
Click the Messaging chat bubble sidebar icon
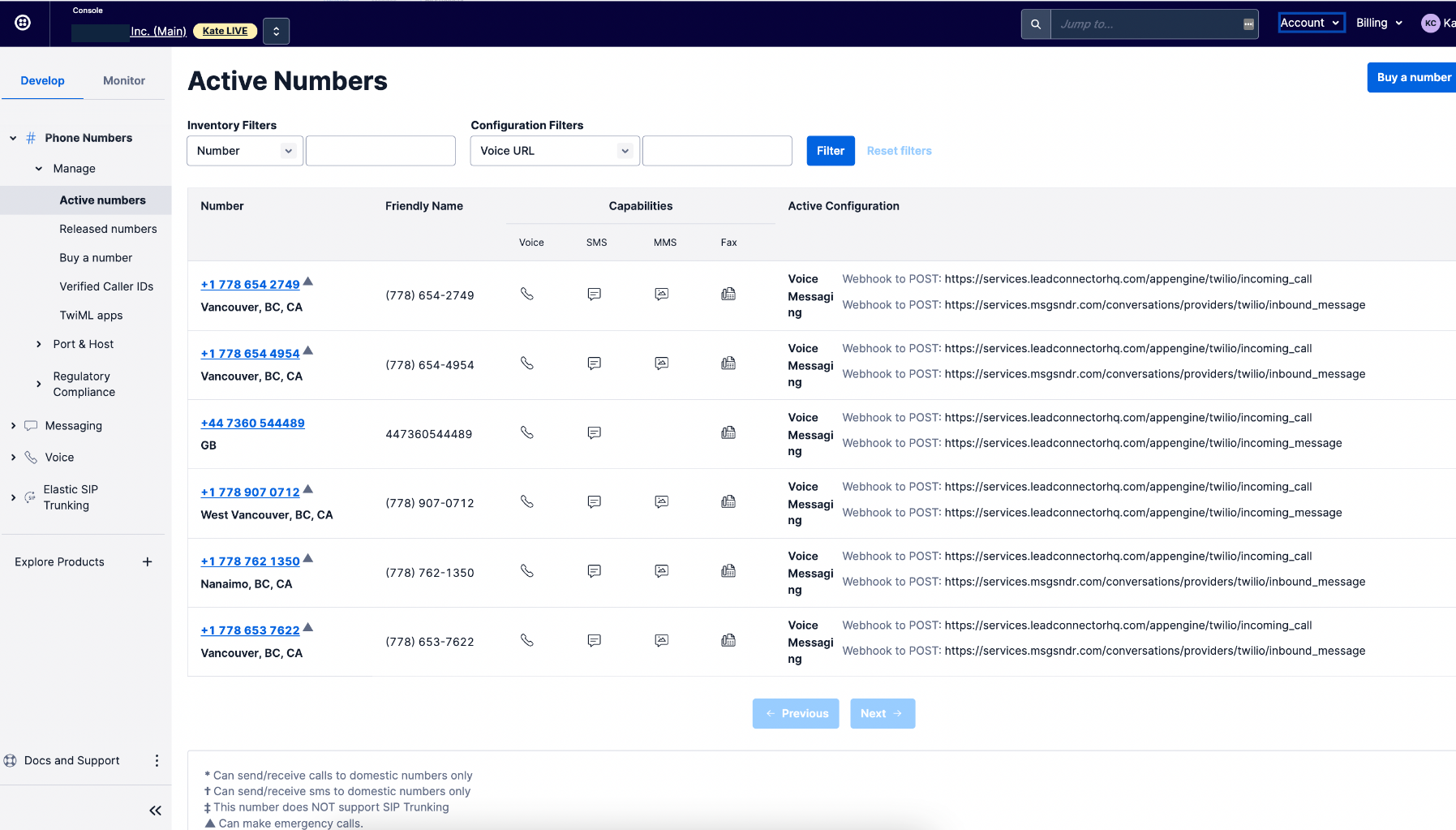coord(31,426)
